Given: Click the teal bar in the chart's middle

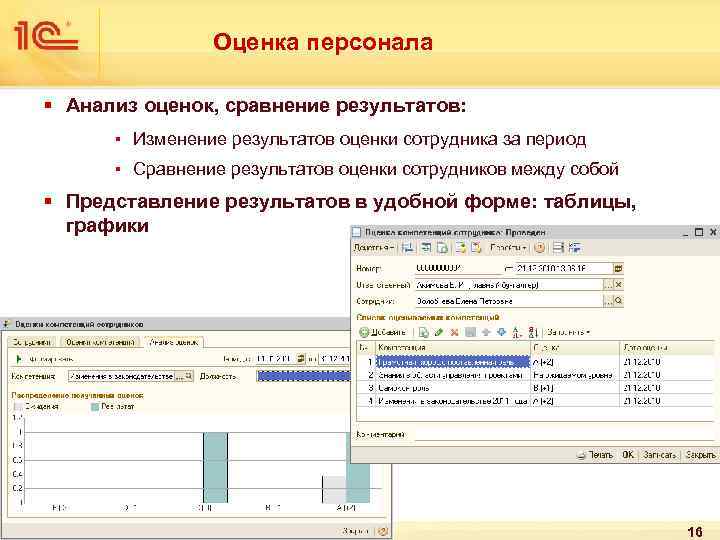Looking at the screenshot, I should (215, 467).
